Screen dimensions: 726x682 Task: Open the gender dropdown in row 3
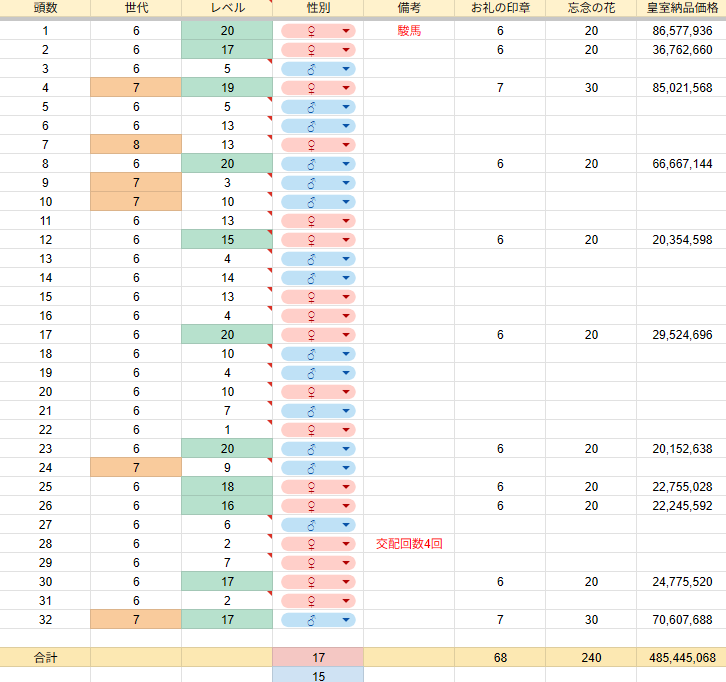coord(318,69)
